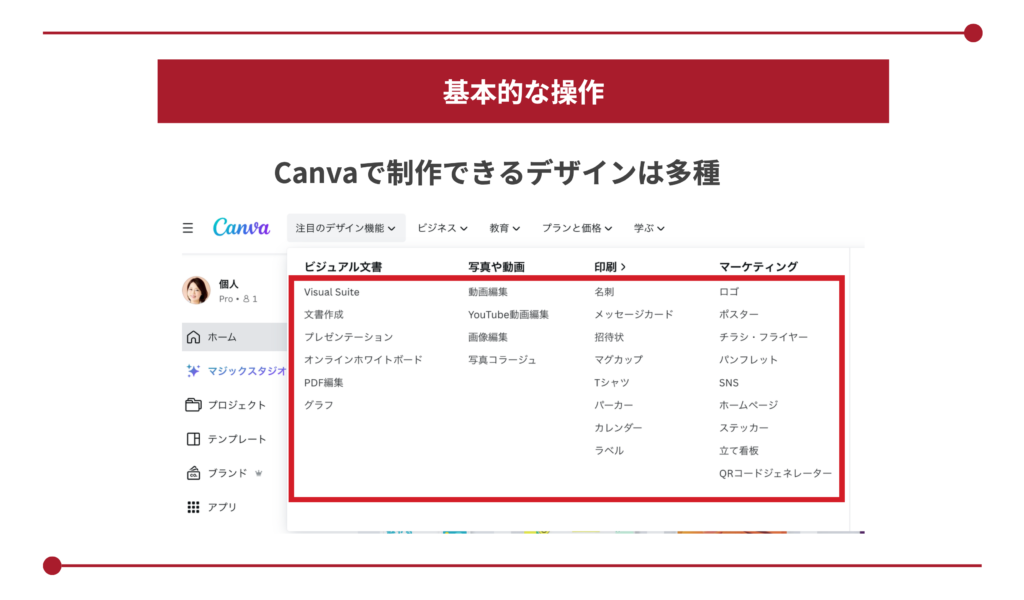Expand the ビジネス dropdown menu
This screenshot has height=600, width=1024.
tap(442, 228)
